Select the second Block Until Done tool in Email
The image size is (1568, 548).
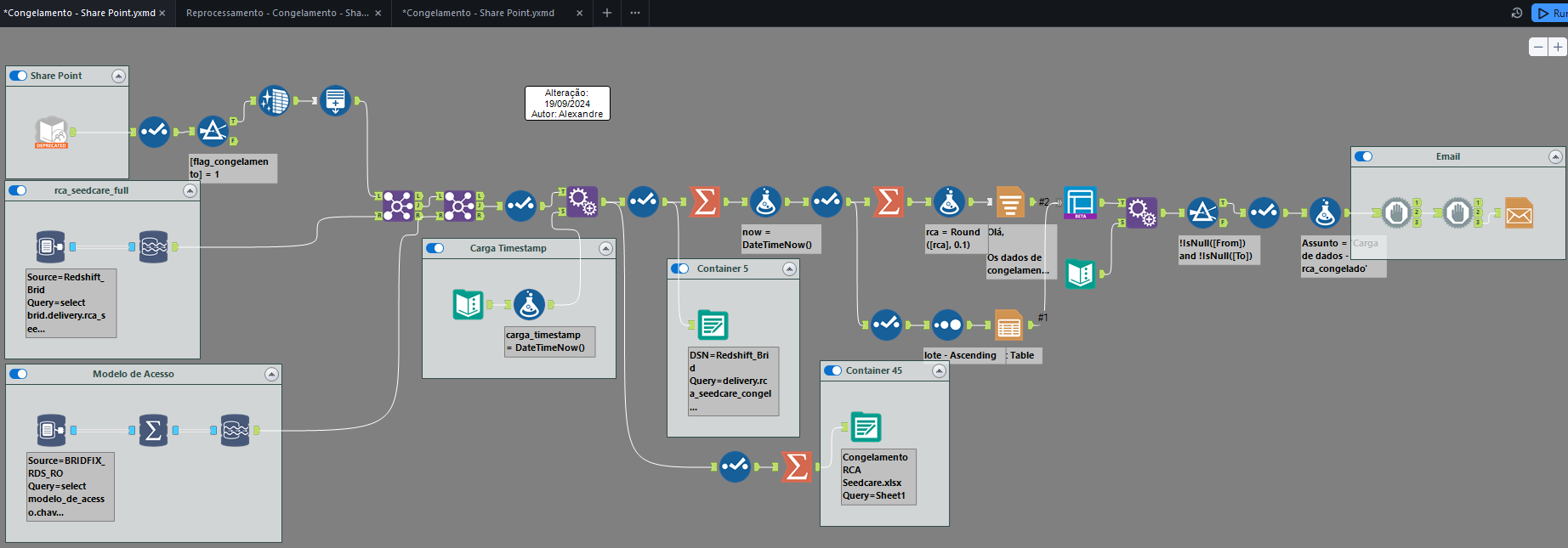pyautogui.click(x=1457, y=212)
